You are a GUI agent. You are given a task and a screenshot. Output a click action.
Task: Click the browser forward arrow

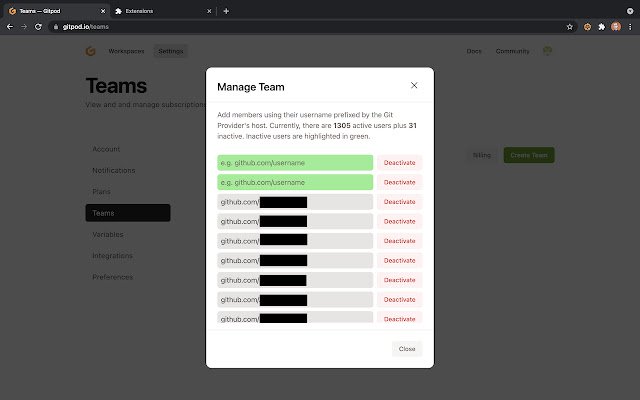point(24,27)
